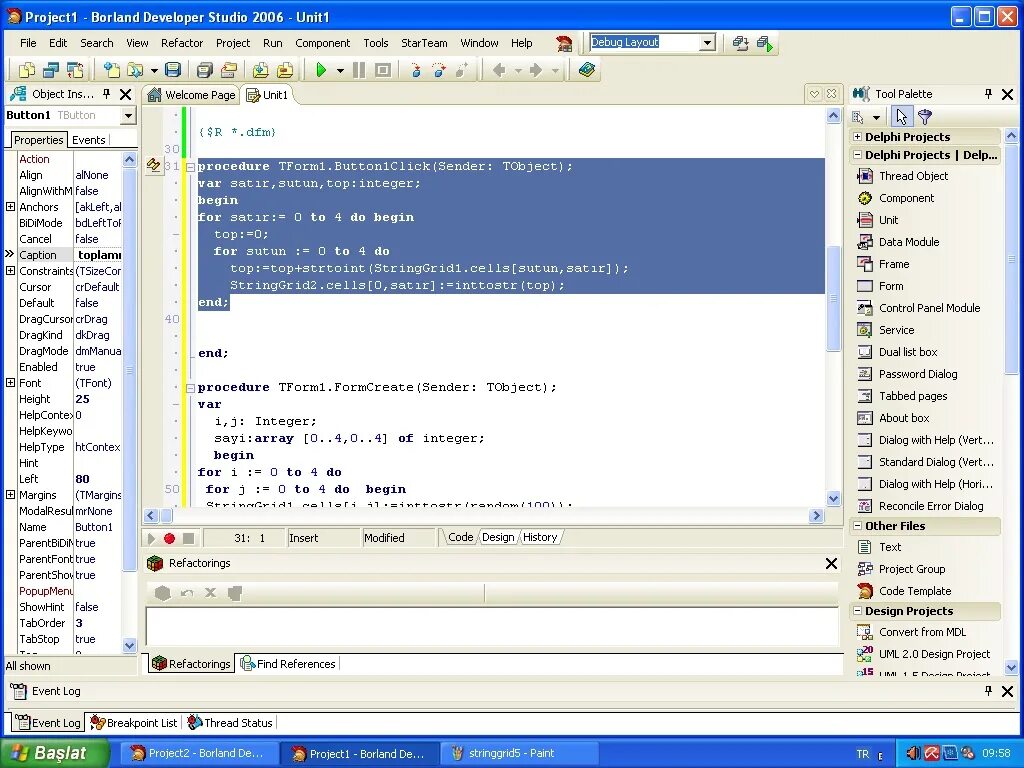Click the green Run program icon
1024x768 pixels.
pyautogui.click(x=321, y=70)
